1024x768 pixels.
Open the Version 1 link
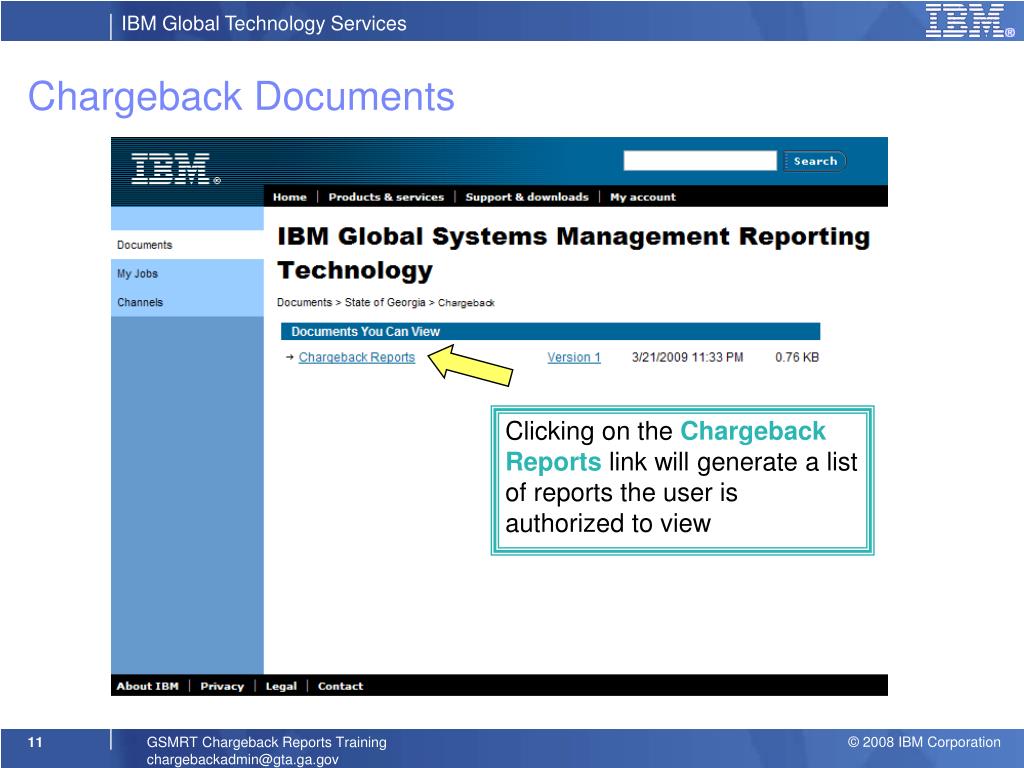click(x=573, y=357)
